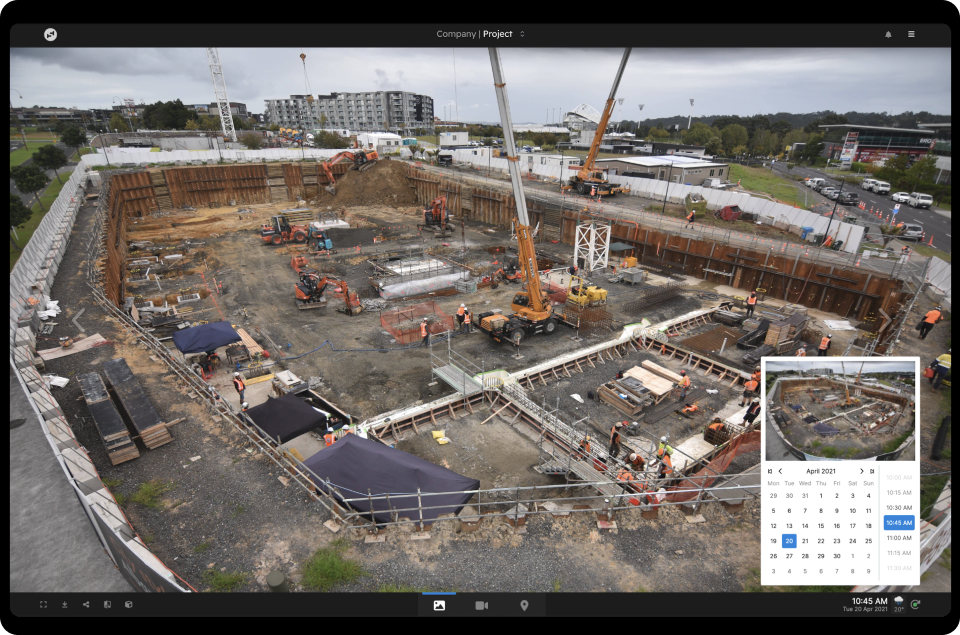Viewport: 960px width, 635px height.
Task: Select the 11:00 AM timestamp
Action: point(898,538)
